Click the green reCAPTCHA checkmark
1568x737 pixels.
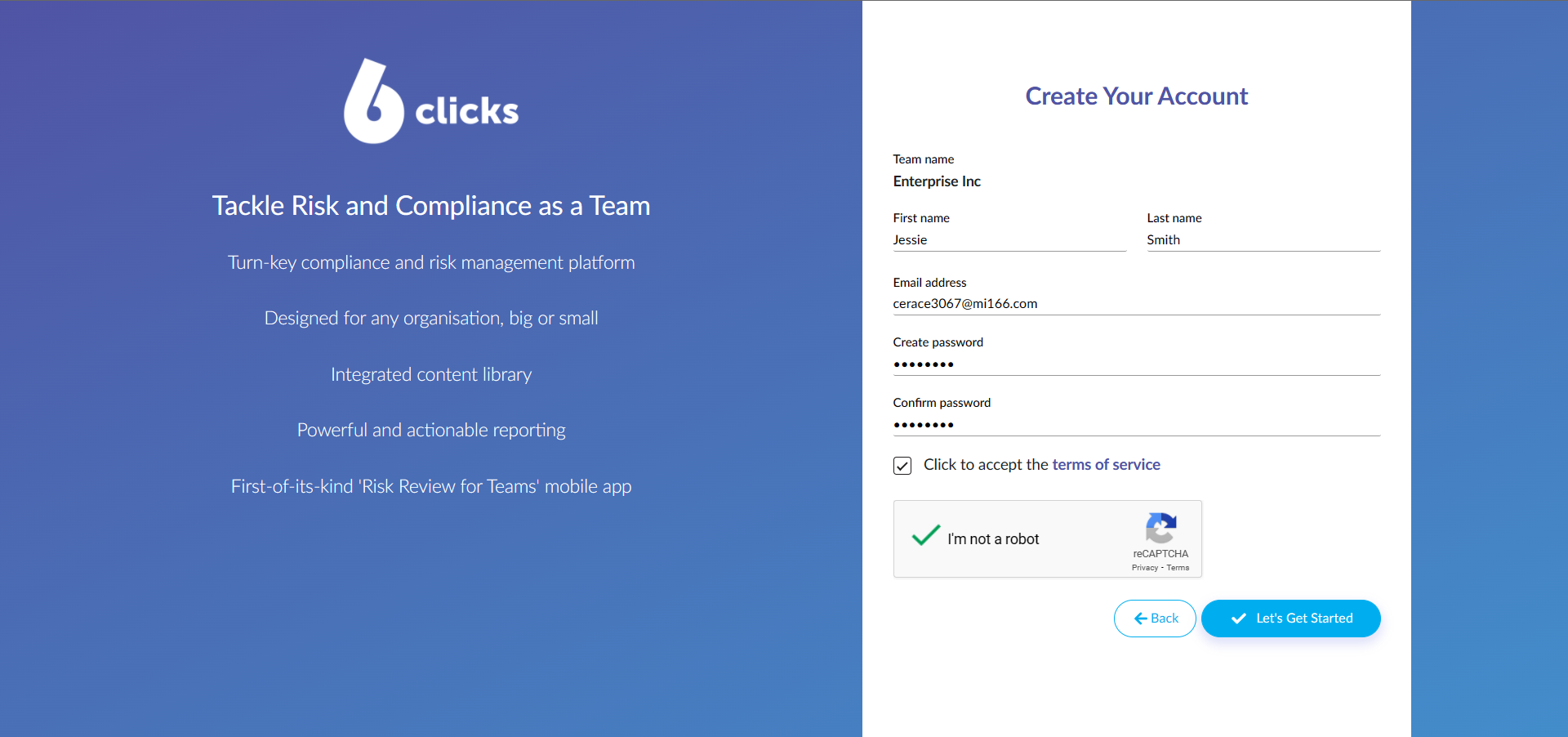point(926,535)
